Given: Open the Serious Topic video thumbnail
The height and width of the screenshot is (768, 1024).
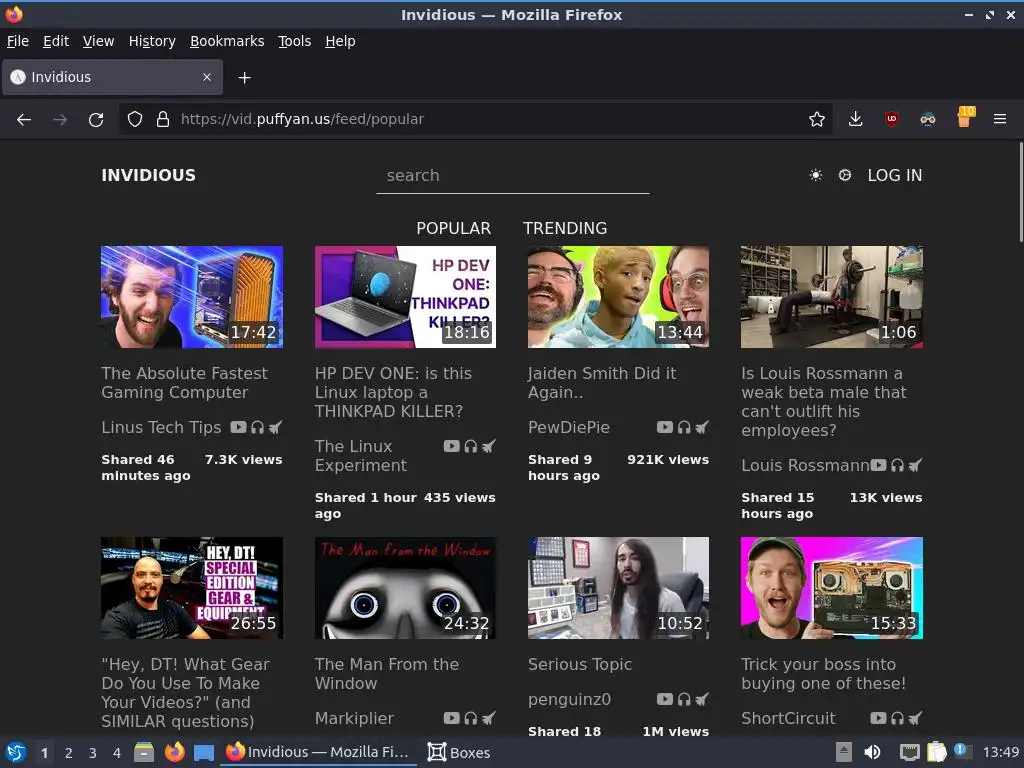Looking at the screenshot, I should [x=618, y=588].
